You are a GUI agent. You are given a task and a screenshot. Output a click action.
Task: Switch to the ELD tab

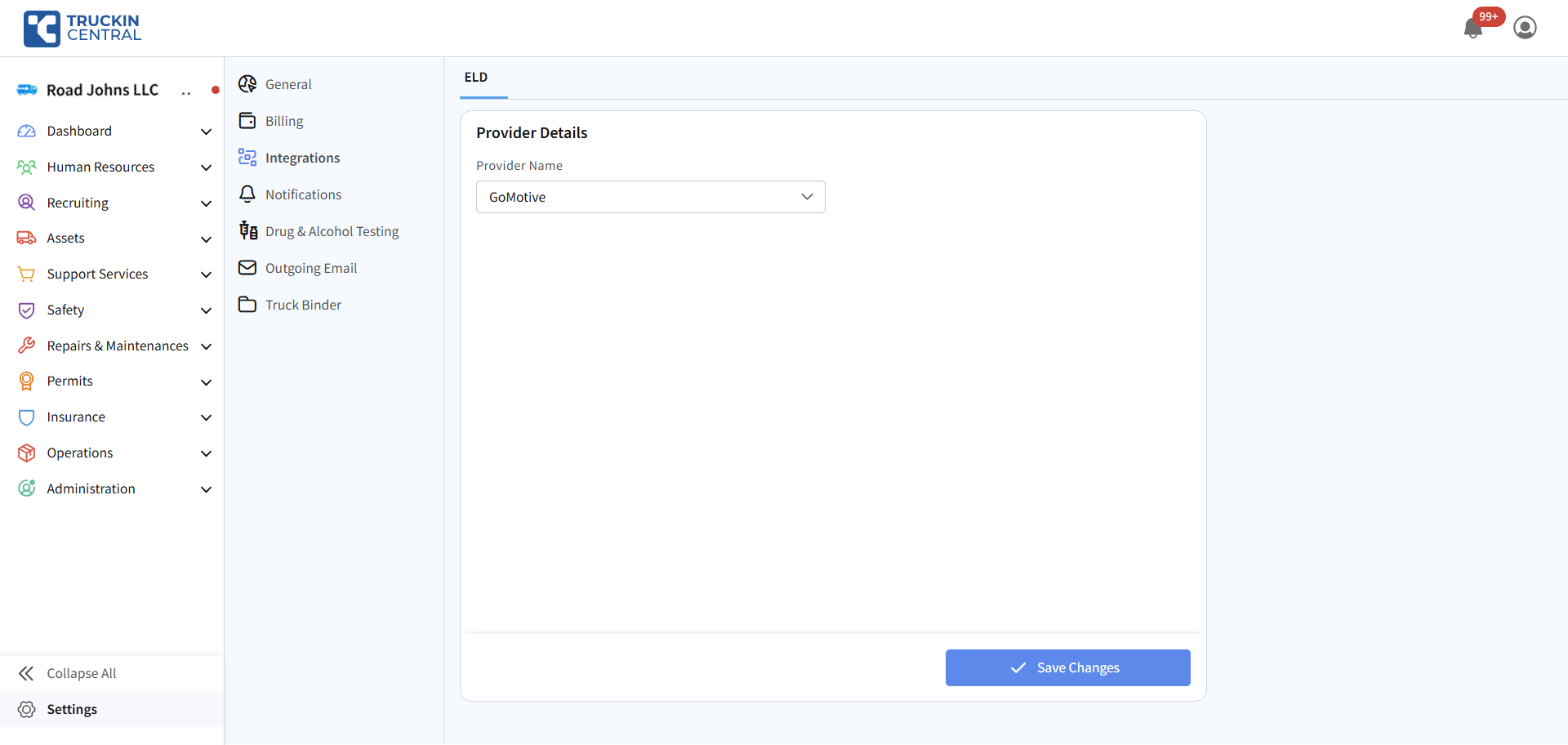[476, 78]
